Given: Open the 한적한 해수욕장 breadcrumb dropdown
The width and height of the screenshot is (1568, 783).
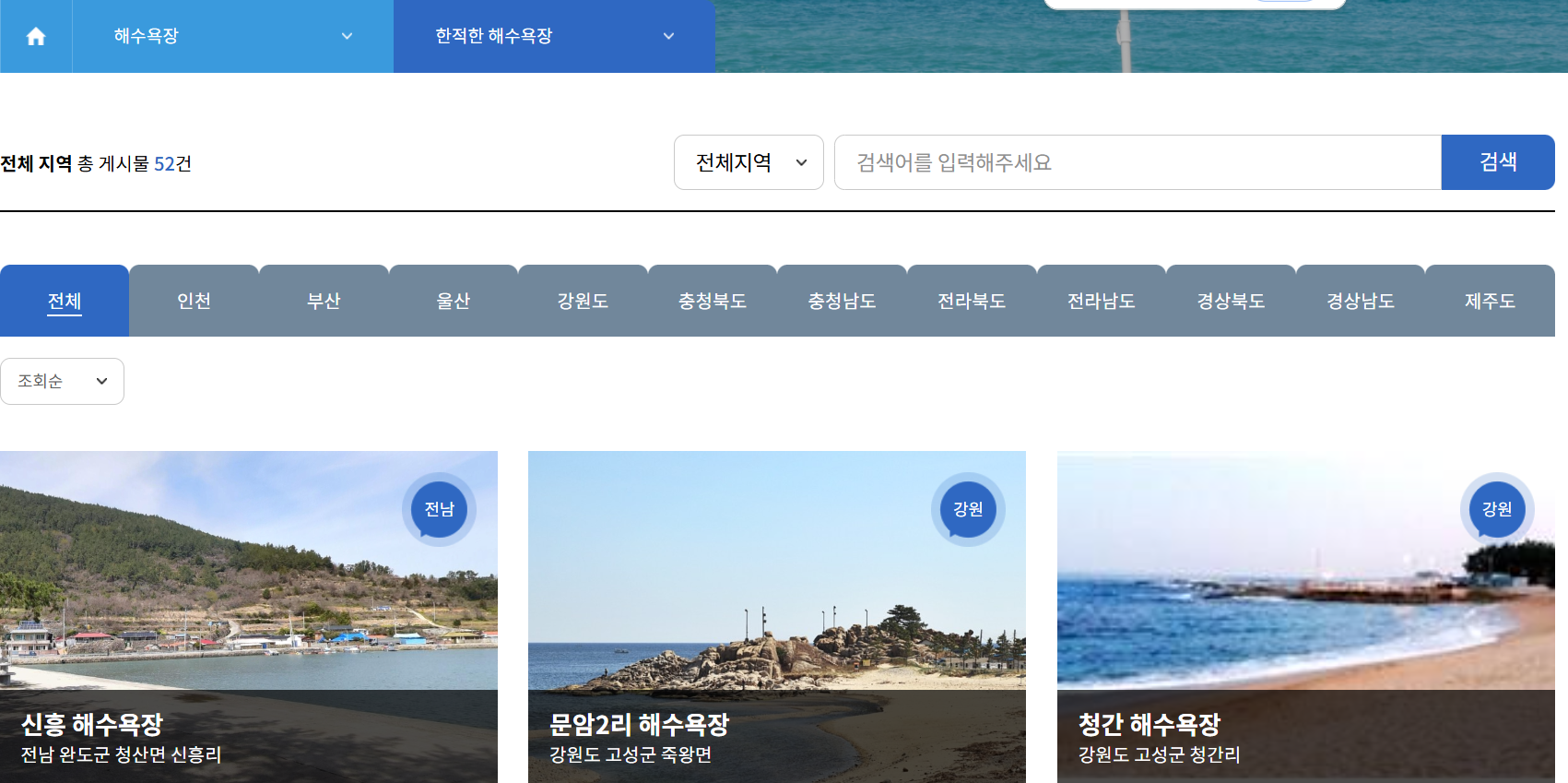Looking at the screenshot, I should [x=554, y=36].
